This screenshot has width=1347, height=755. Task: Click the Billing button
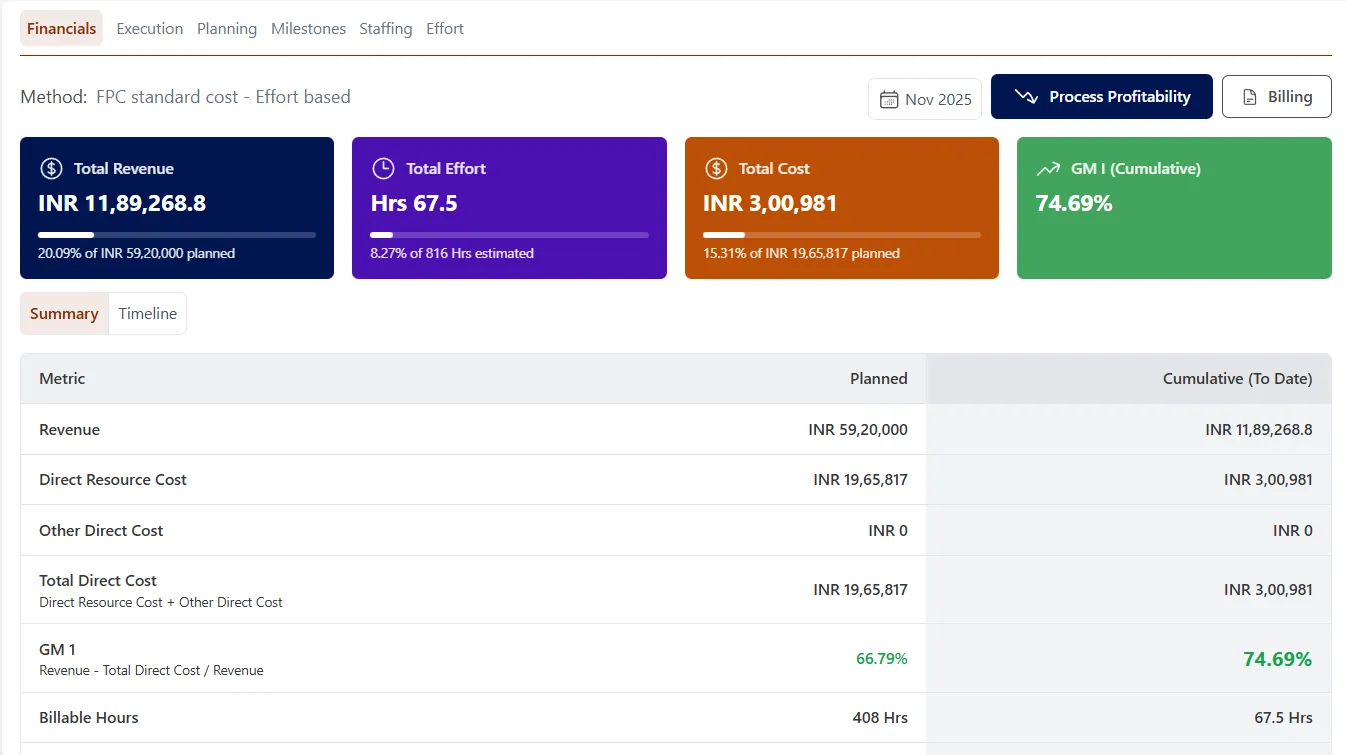click(1277, 97)
